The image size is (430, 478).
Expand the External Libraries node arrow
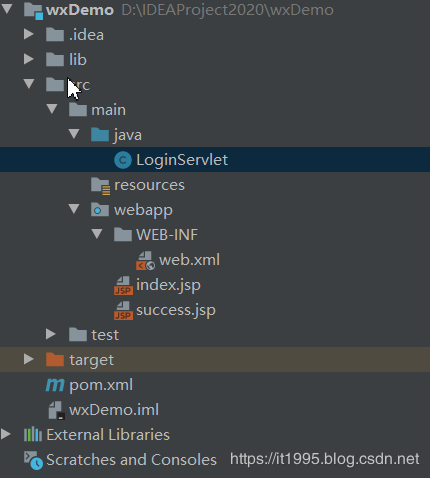(x=6, y=434)
